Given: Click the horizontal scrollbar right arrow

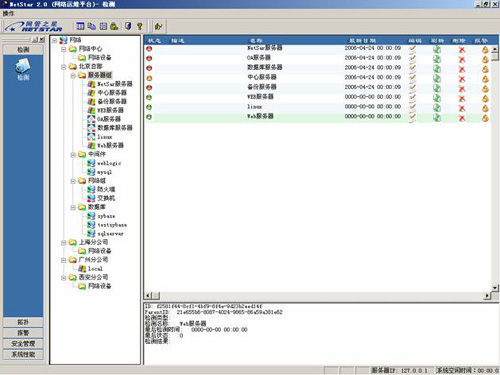Looking at the screenshot, I should coord(487,296).
